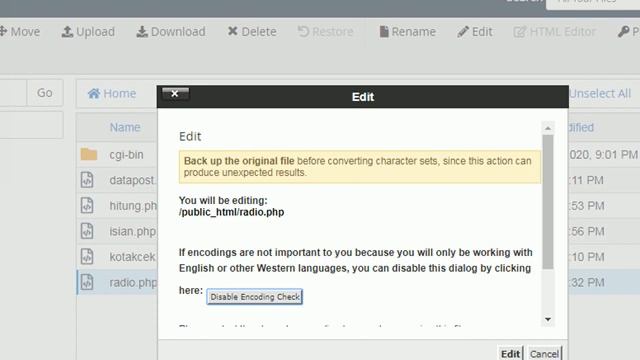Click the yellow backup warning notice

click(360, 167)
